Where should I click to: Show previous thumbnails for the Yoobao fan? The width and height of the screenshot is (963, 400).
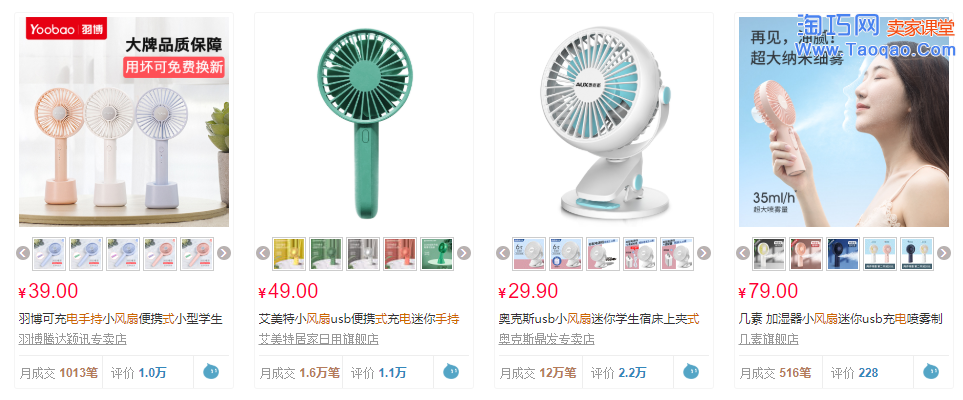(x=23, y=253)
